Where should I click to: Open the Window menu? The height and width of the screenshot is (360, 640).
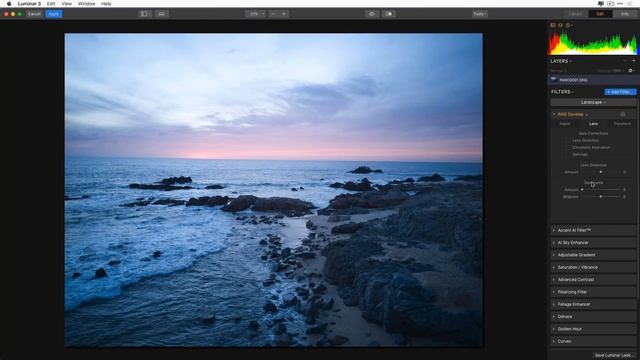86,4
